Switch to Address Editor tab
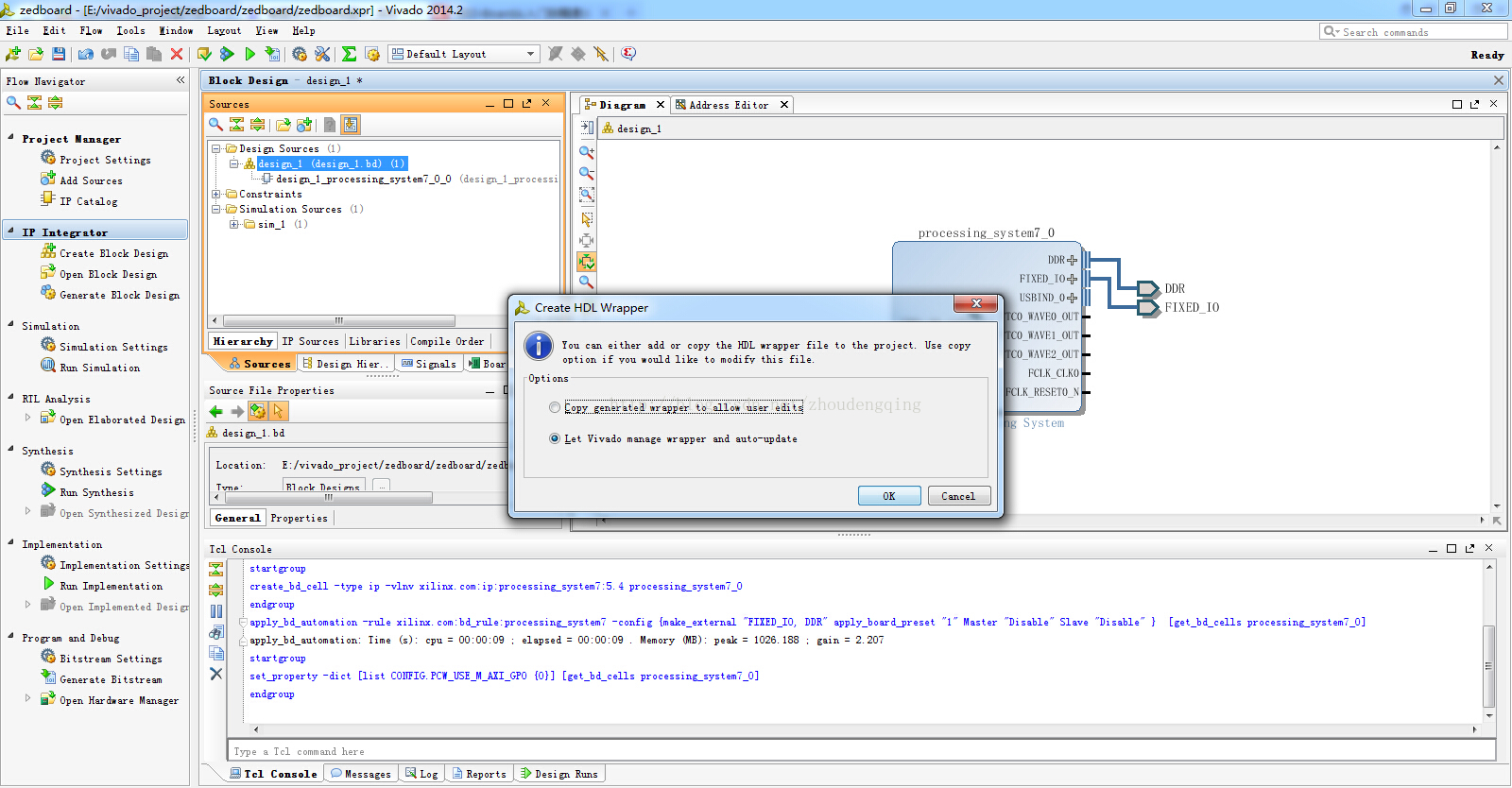The width and height of the screenshot is (1512, 788). (729, 105)
